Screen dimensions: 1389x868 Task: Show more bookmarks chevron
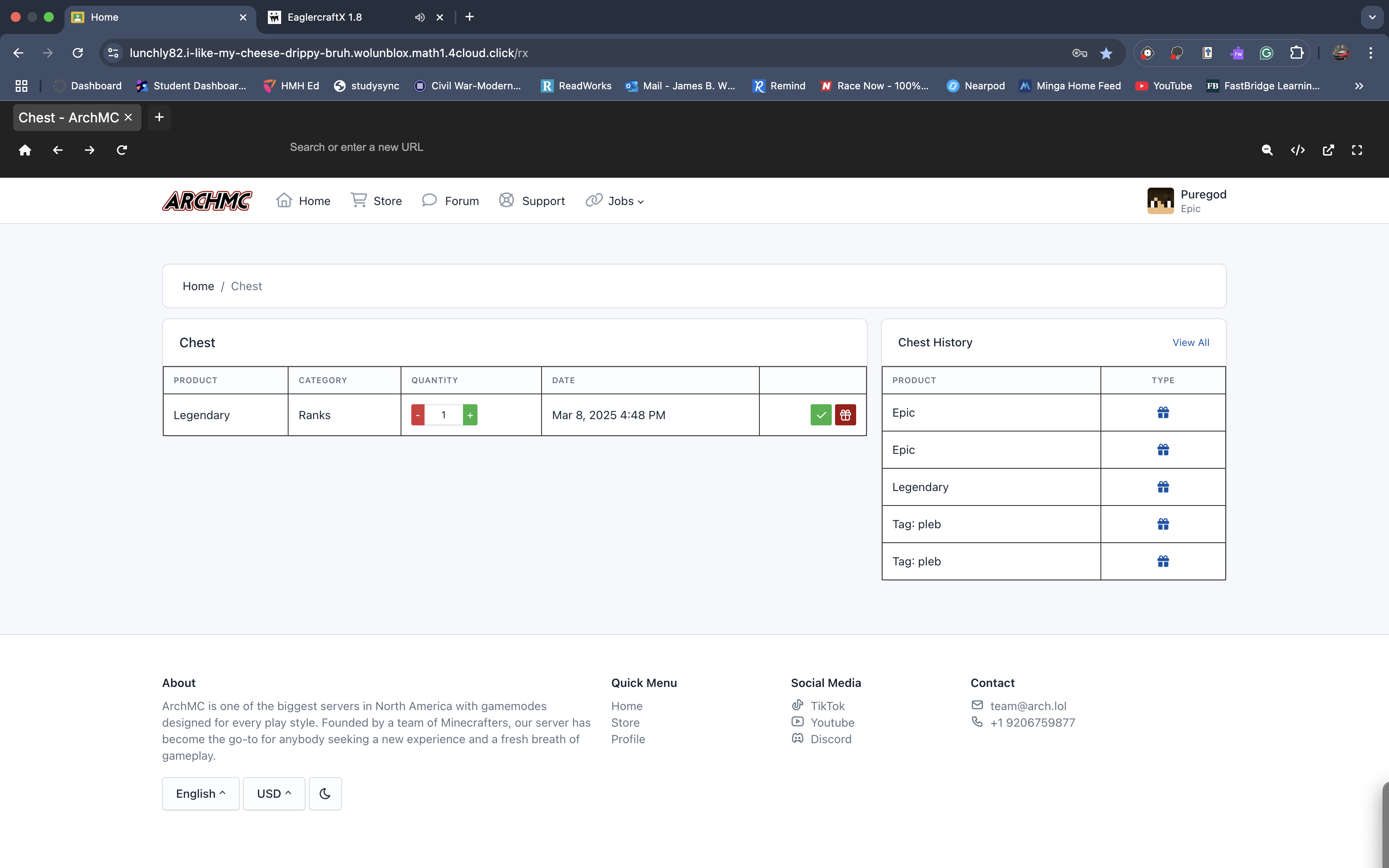(x=1358, y=86)
